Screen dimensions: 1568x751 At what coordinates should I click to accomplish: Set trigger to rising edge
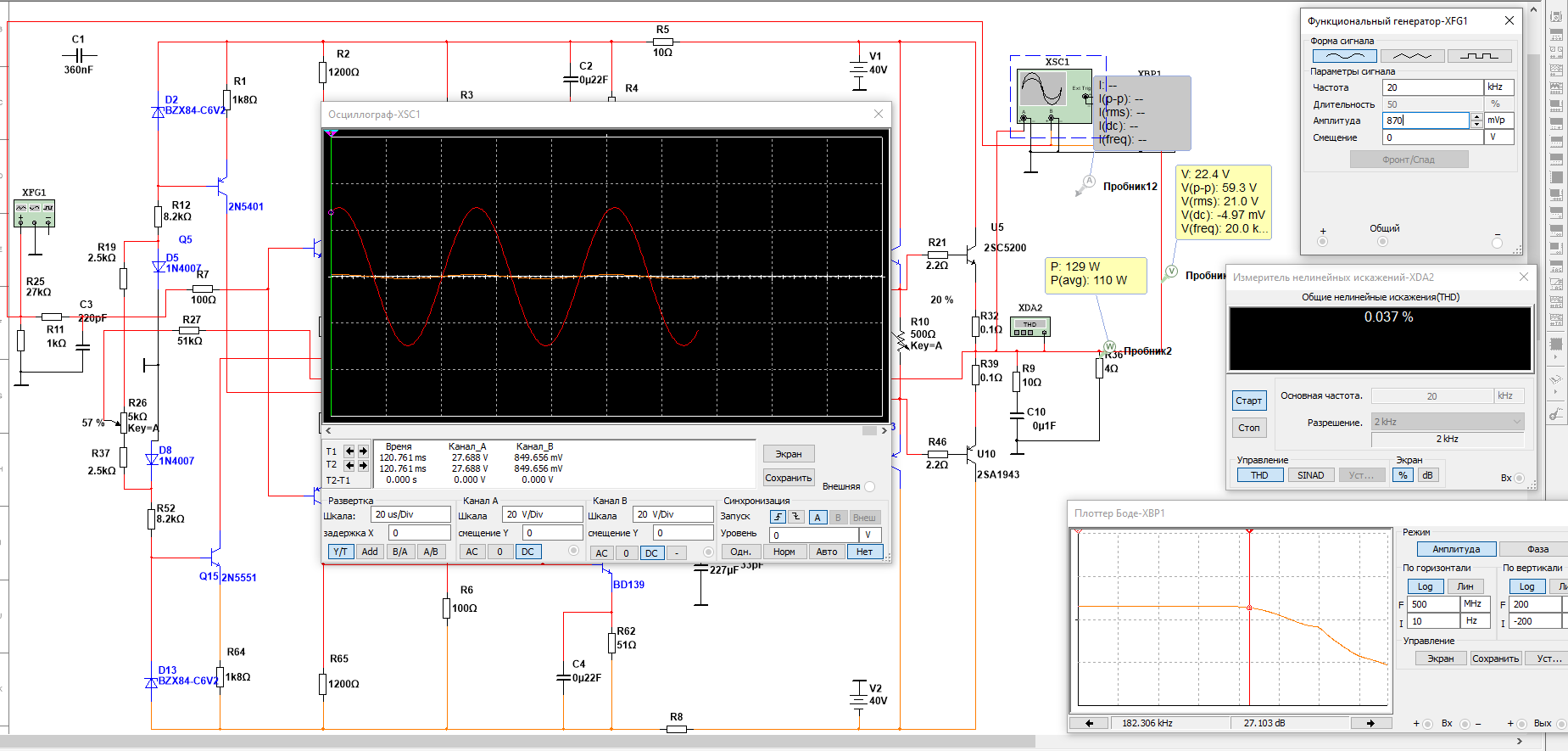tap(778, 517)
